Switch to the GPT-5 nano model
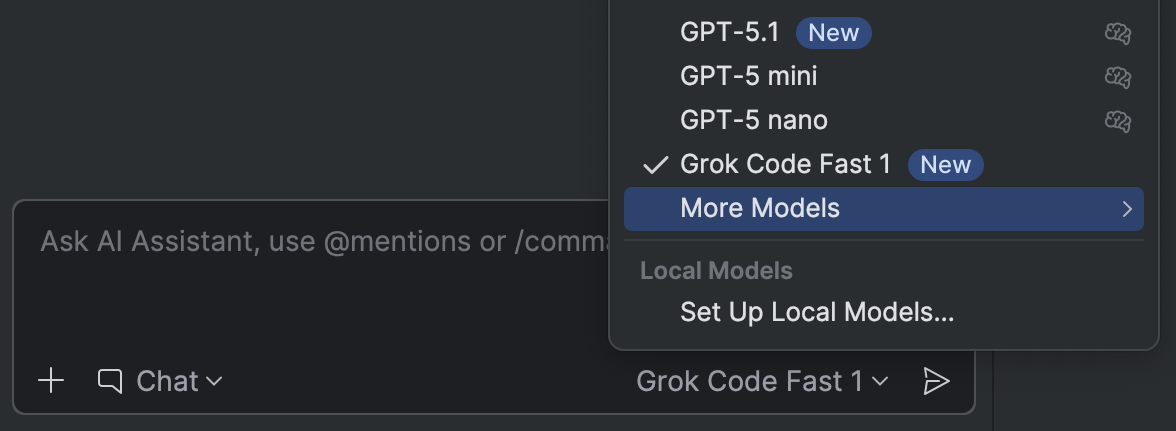Viewport: 1176px width, 431px height. [753, 120]
